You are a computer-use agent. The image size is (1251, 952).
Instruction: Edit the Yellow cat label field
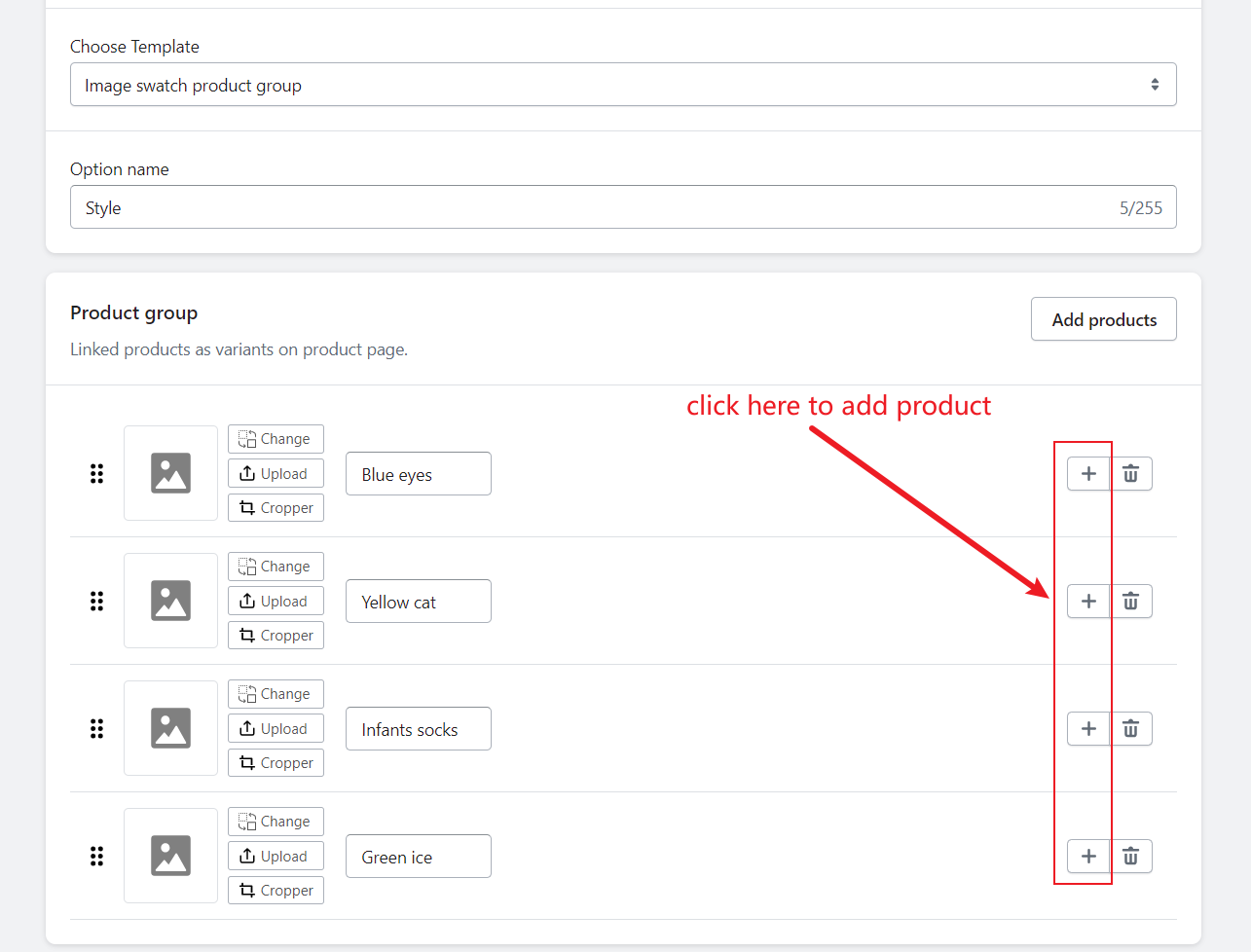point(418,602)
